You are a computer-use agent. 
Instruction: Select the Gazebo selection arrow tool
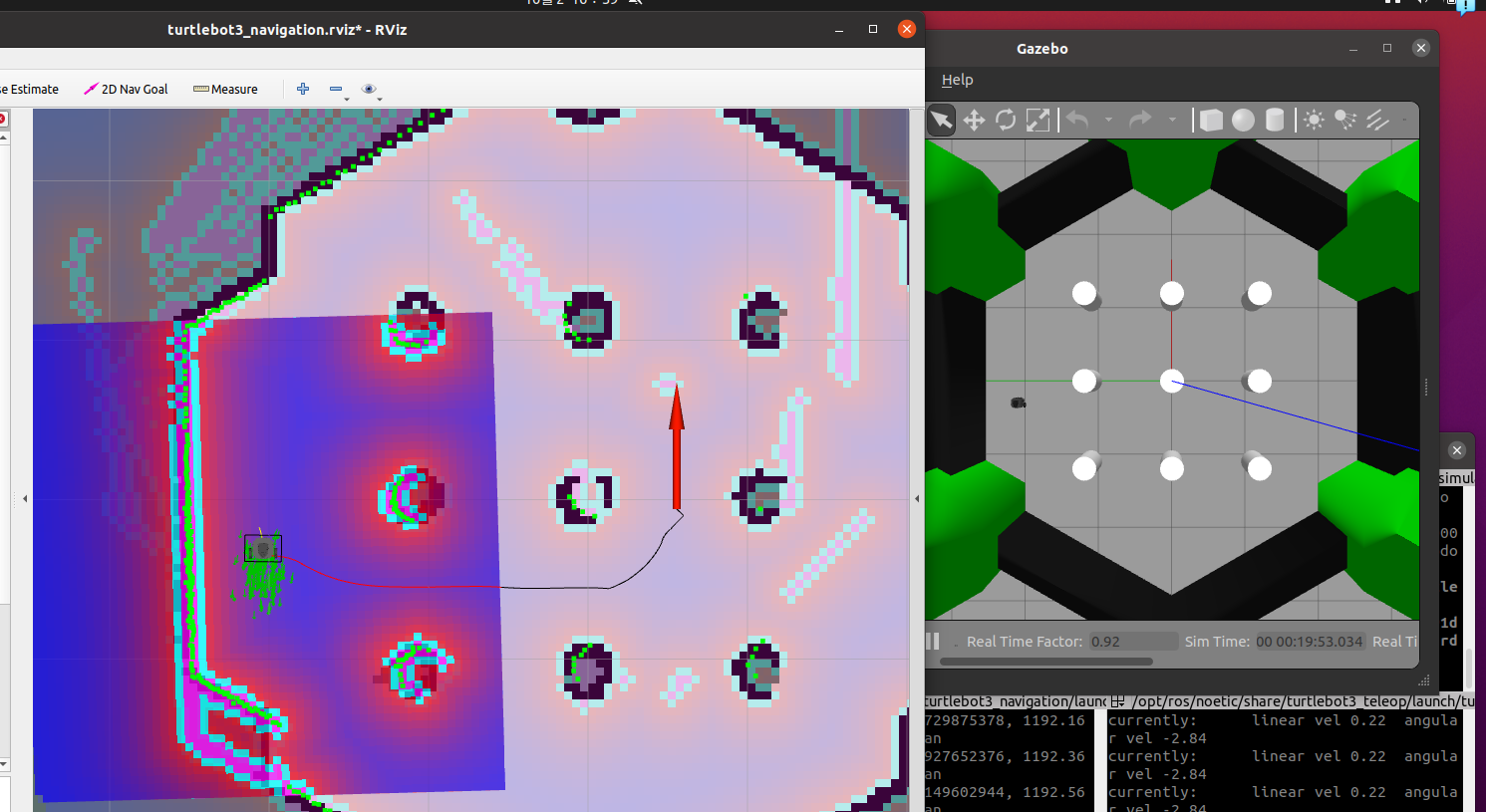[x=941, y=121]
